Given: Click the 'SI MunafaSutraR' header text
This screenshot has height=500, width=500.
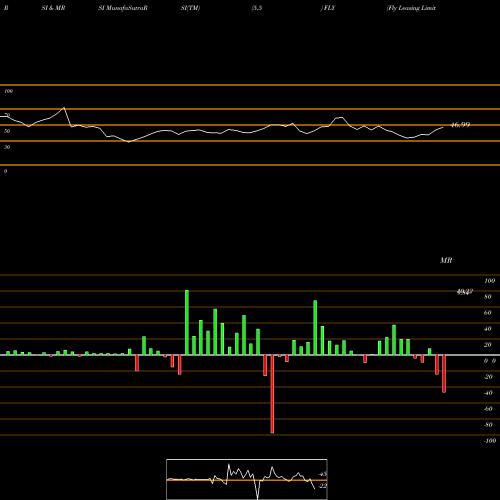Looking at the screenshot, I should pyautogui.click(x=123, y=8).
